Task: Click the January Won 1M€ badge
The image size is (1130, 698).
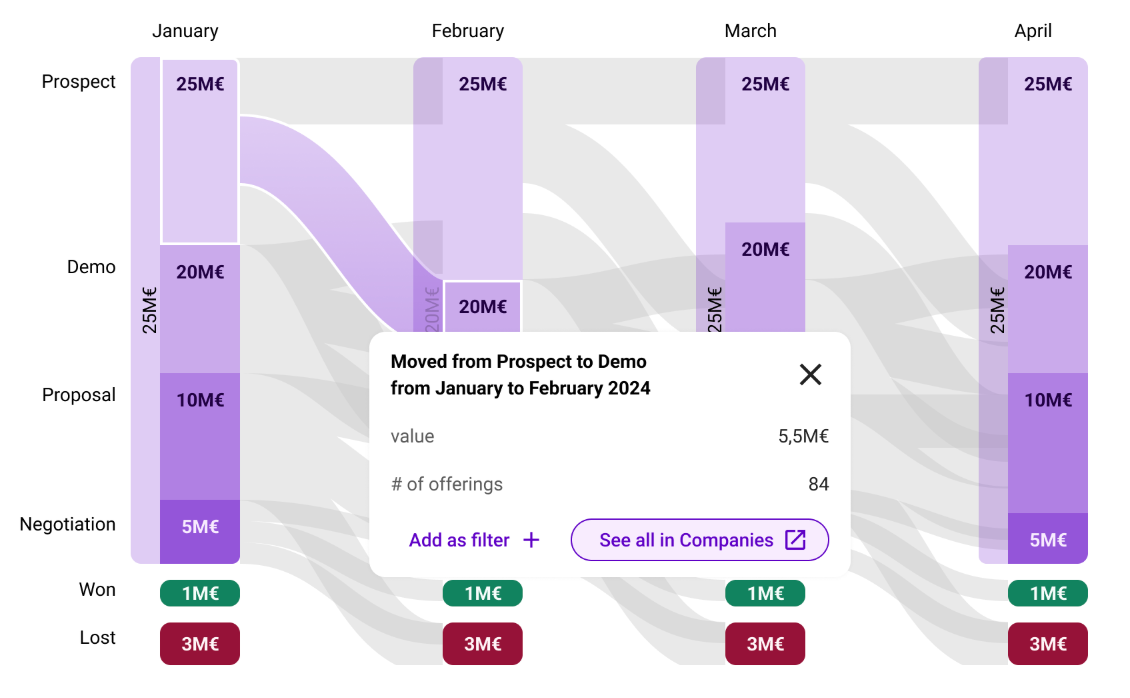Action: coord(200,593)
